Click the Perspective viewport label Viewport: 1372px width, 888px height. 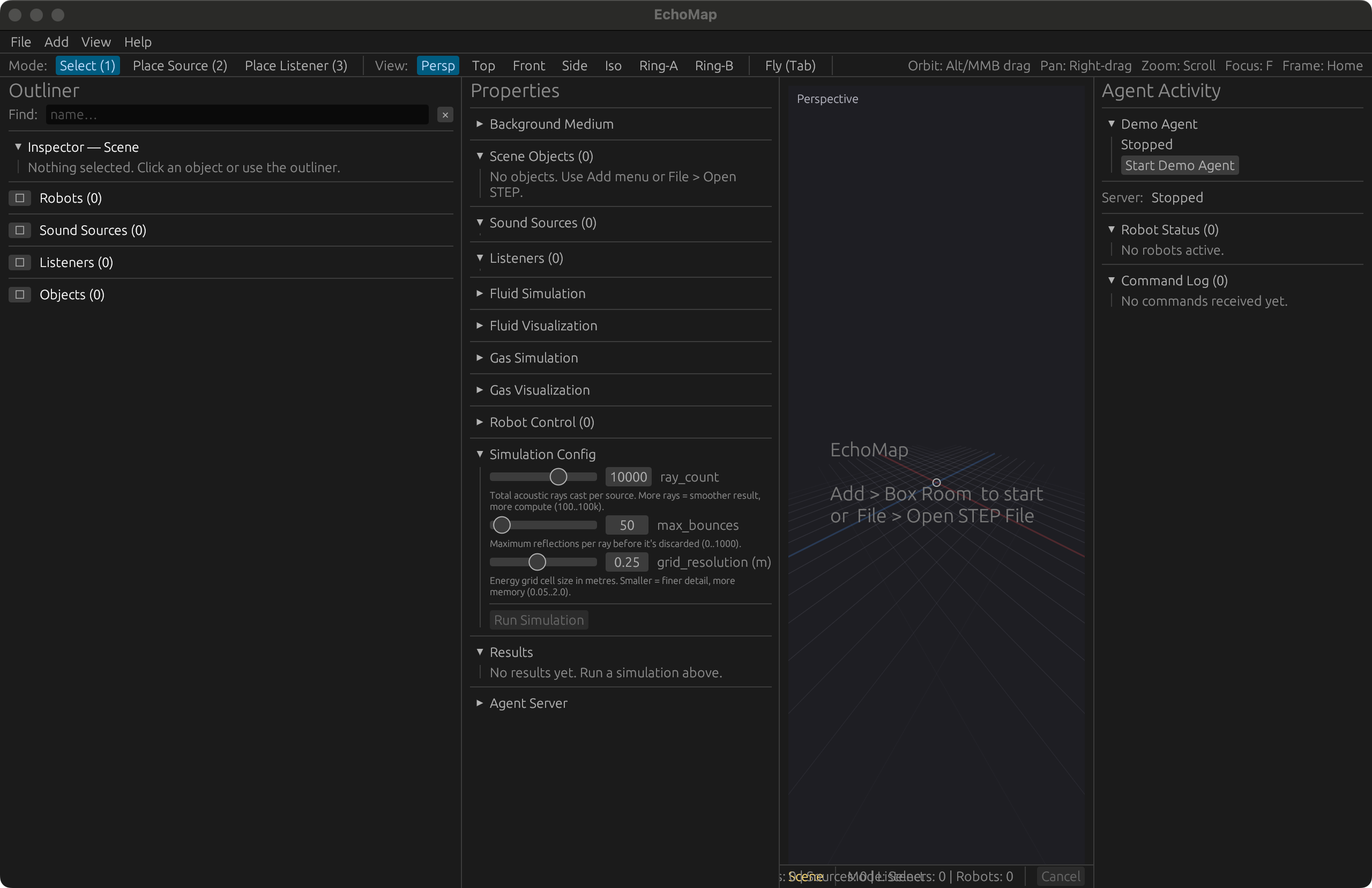827,99
